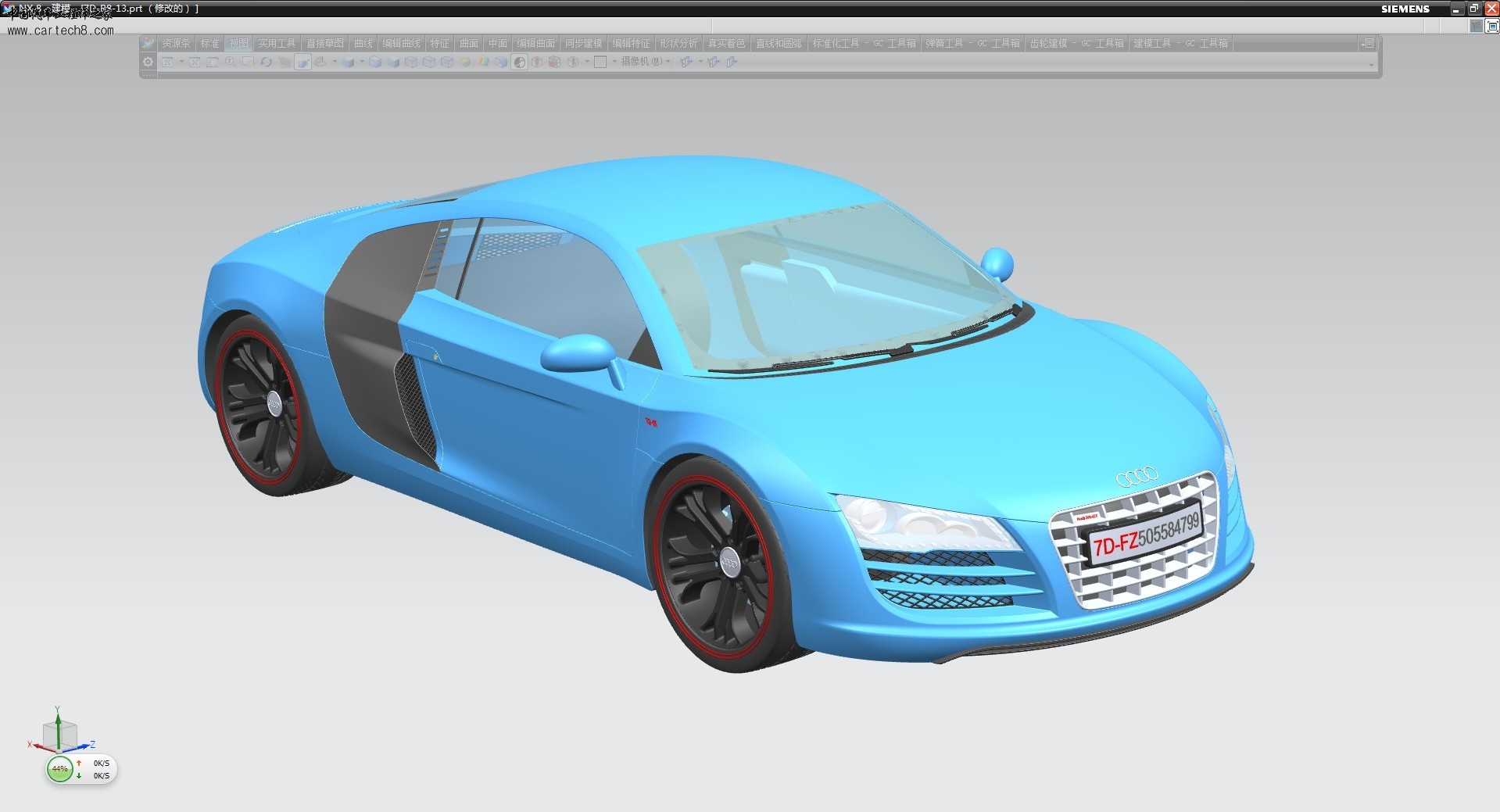Click the background color box icon

[x=600, y=62]
